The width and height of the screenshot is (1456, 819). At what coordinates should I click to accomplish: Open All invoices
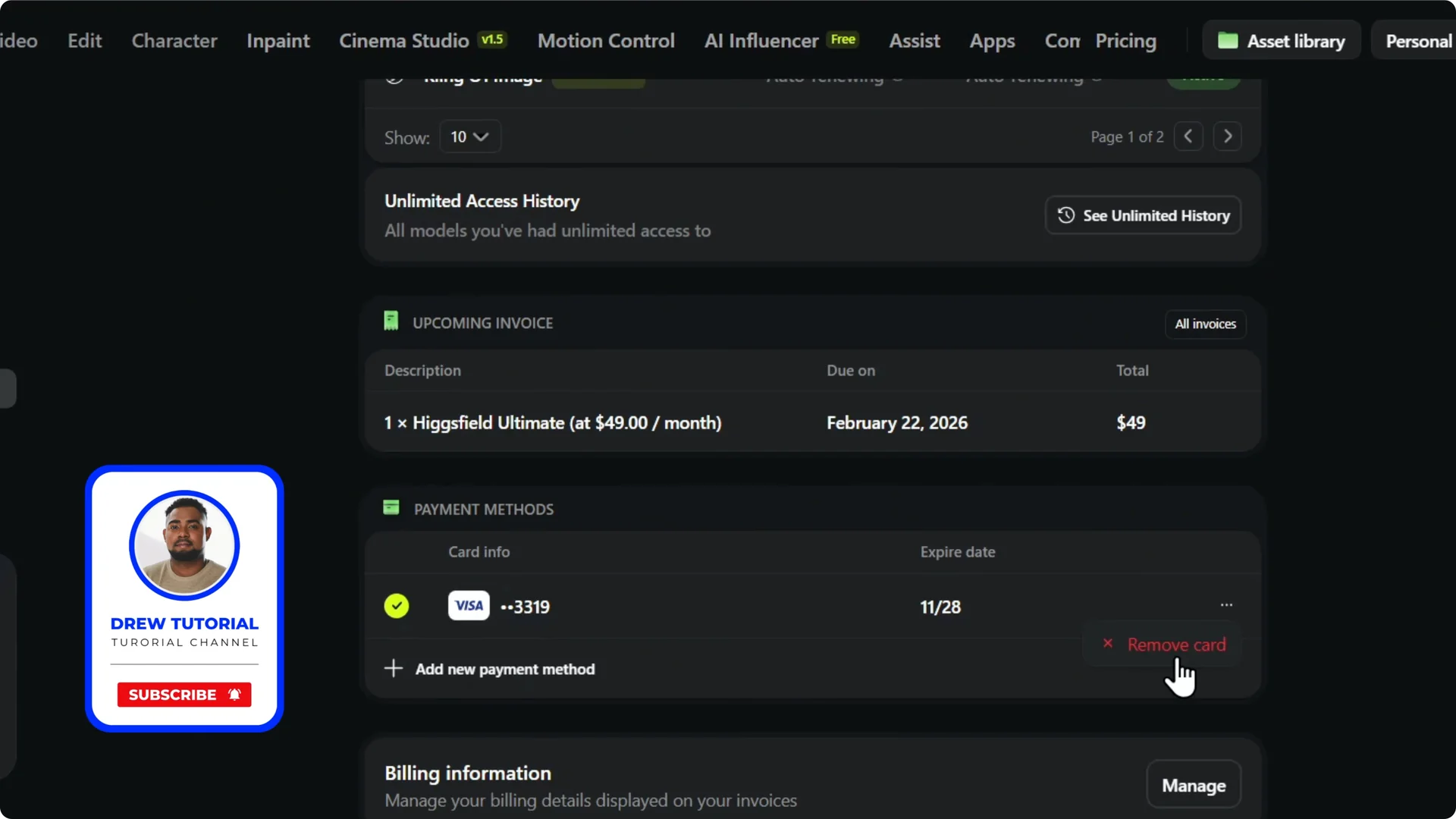point(1205,324)
